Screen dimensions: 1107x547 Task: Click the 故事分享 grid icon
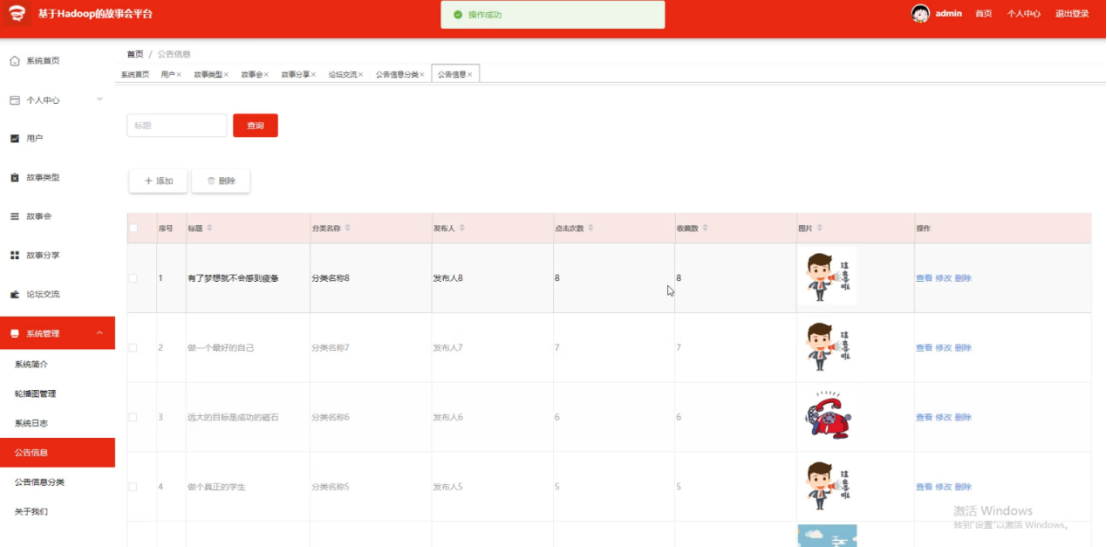pyautogui.click(x=15, y=255)
